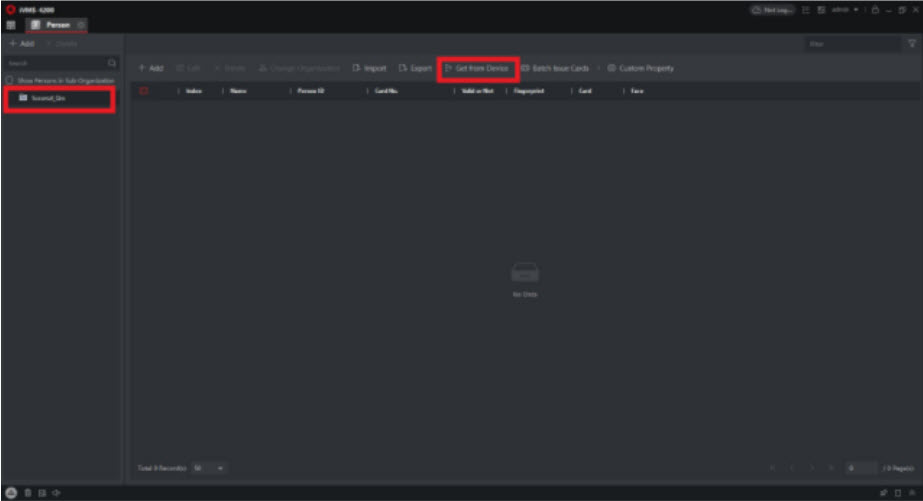The width and height of the screenshot is (923, 501).
Task: Click Add in the person toolbar
Action: point(151,68)
